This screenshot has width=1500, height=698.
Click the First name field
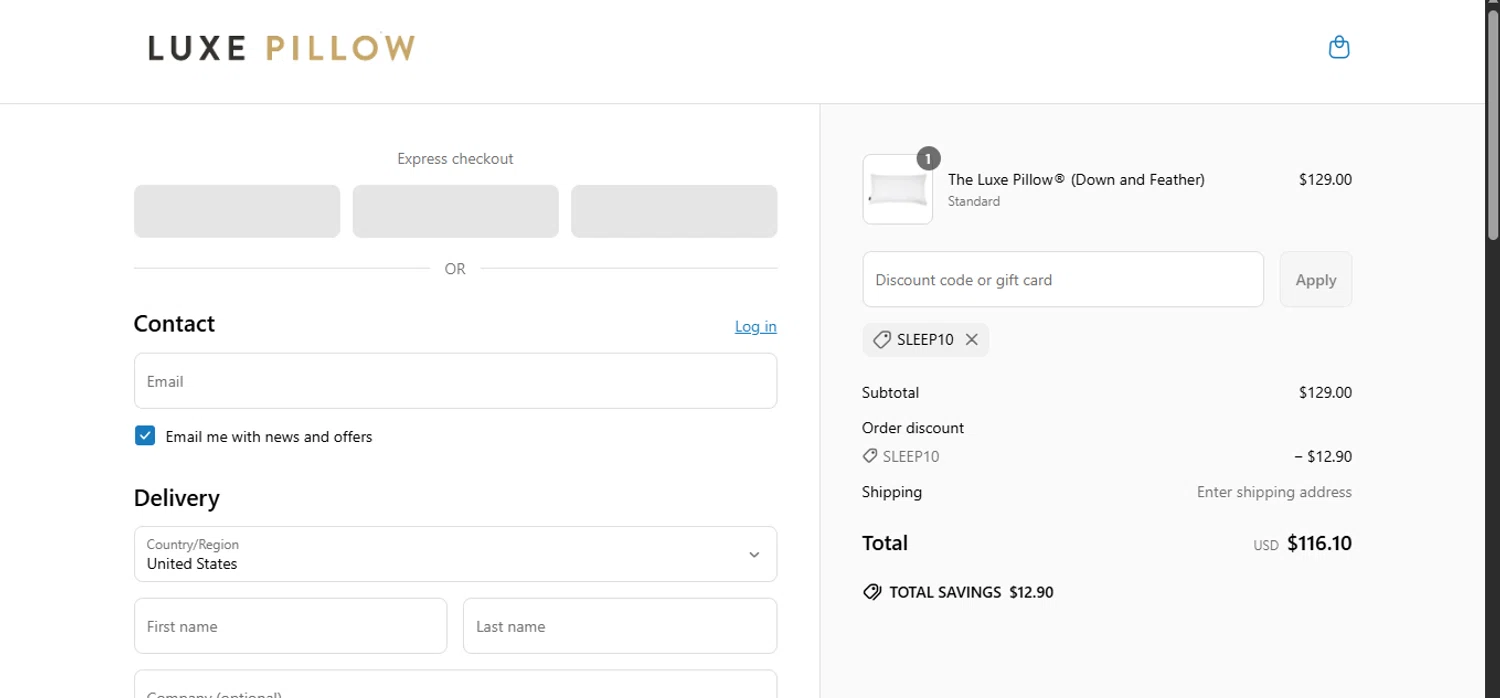coord(290,626)
